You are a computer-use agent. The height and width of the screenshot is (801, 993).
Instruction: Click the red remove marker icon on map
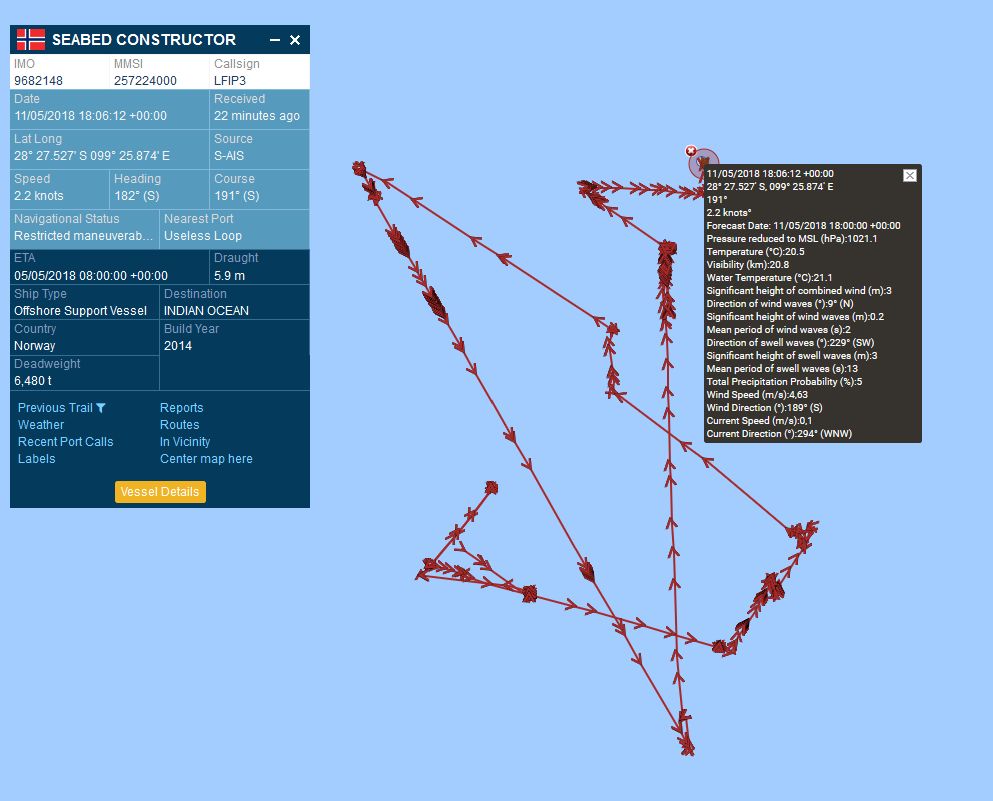point(691,151)
